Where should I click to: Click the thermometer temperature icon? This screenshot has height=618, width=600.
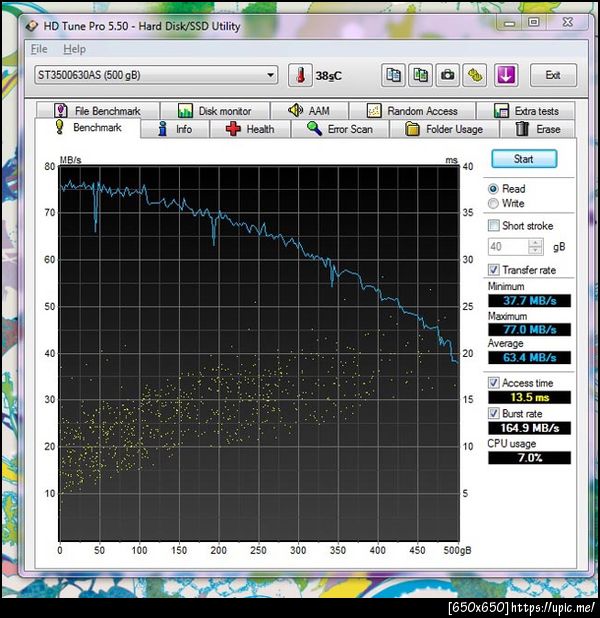pos(300,75)
